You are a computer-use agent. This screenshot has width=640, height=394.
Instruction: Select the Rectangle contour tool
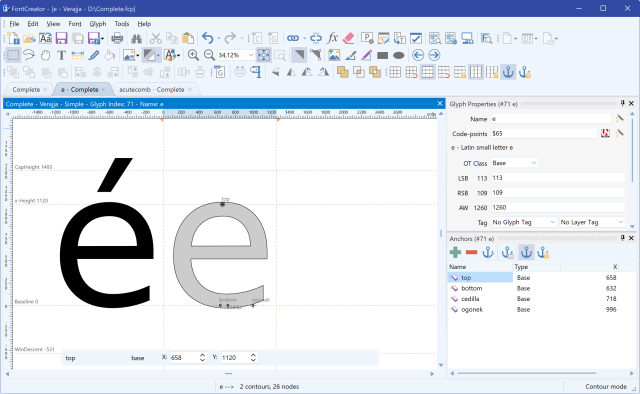(382, 55)
